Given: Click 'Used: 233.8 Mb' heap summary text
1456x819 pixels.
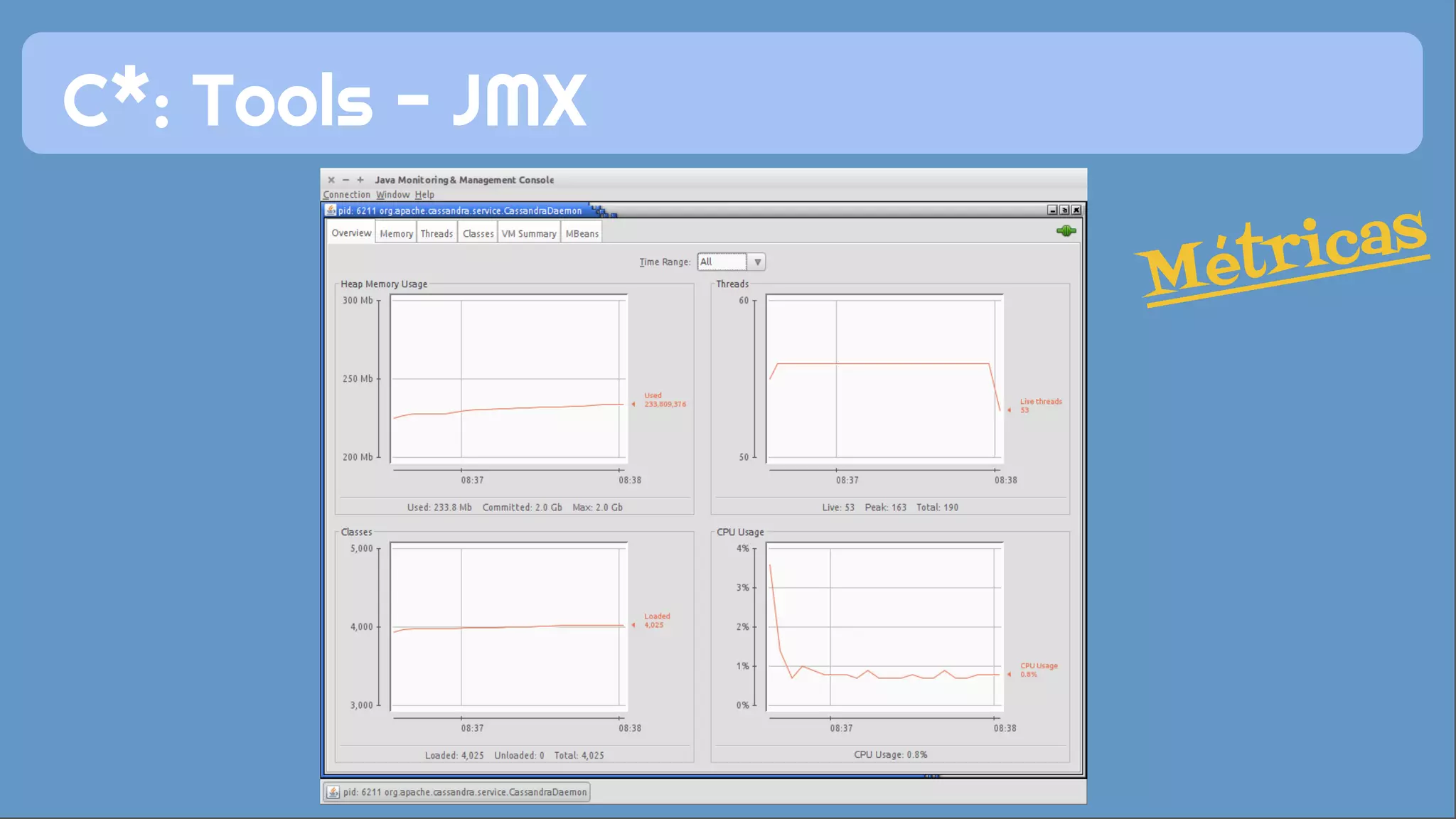Looking at the screenshot, I should (439, 507).
